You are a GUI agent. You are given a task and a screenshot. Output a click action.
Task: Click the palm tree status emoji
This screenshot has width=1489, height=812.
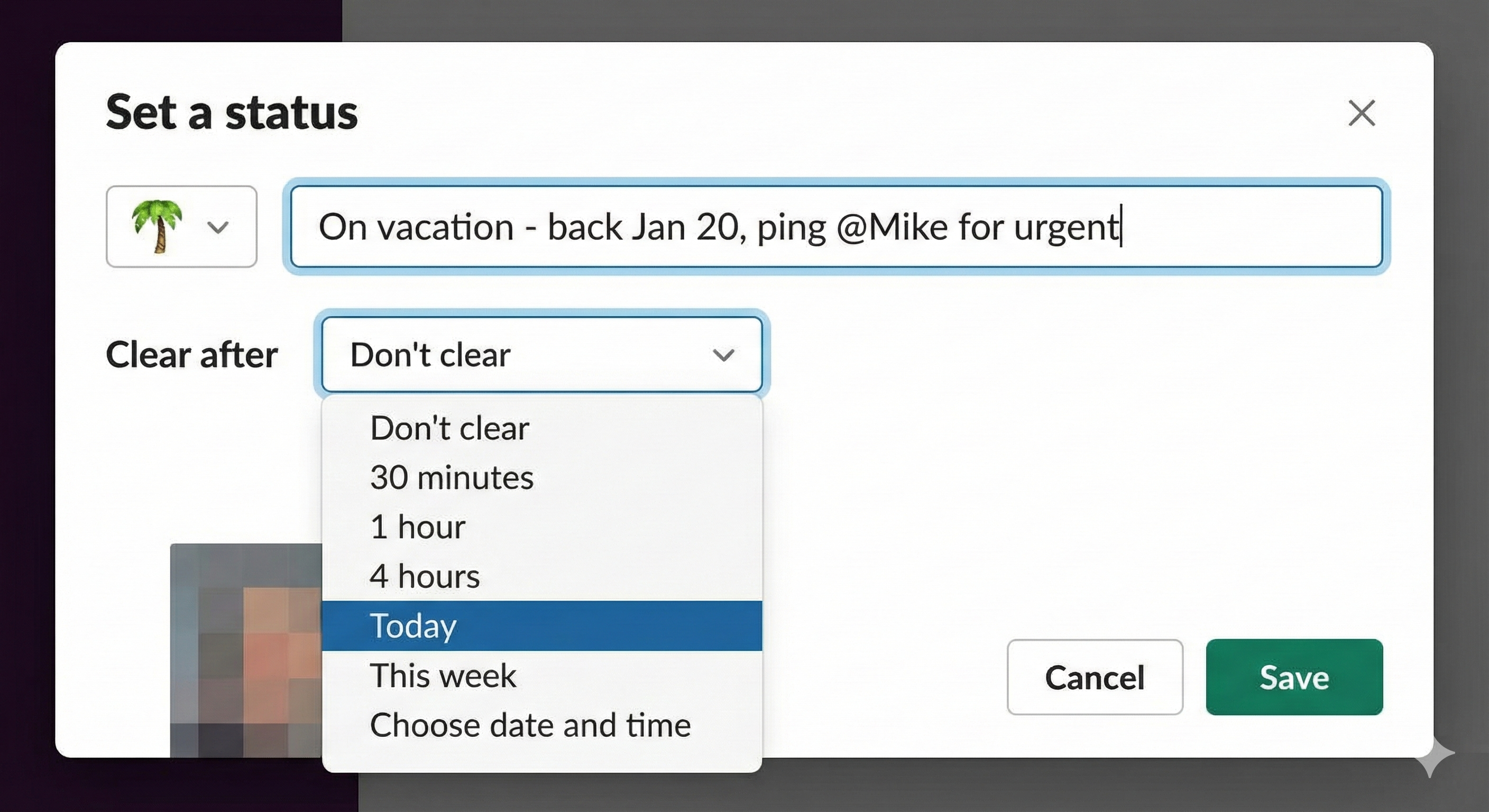pos(157,227)
